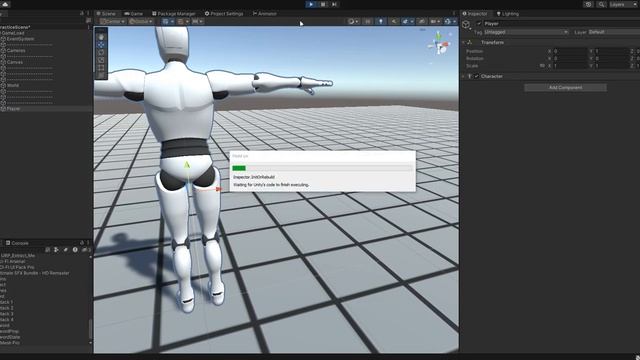This screenshot has width=640, height=360.
Task: Click the Rotation Y field
Action: [x=611, y=58]
